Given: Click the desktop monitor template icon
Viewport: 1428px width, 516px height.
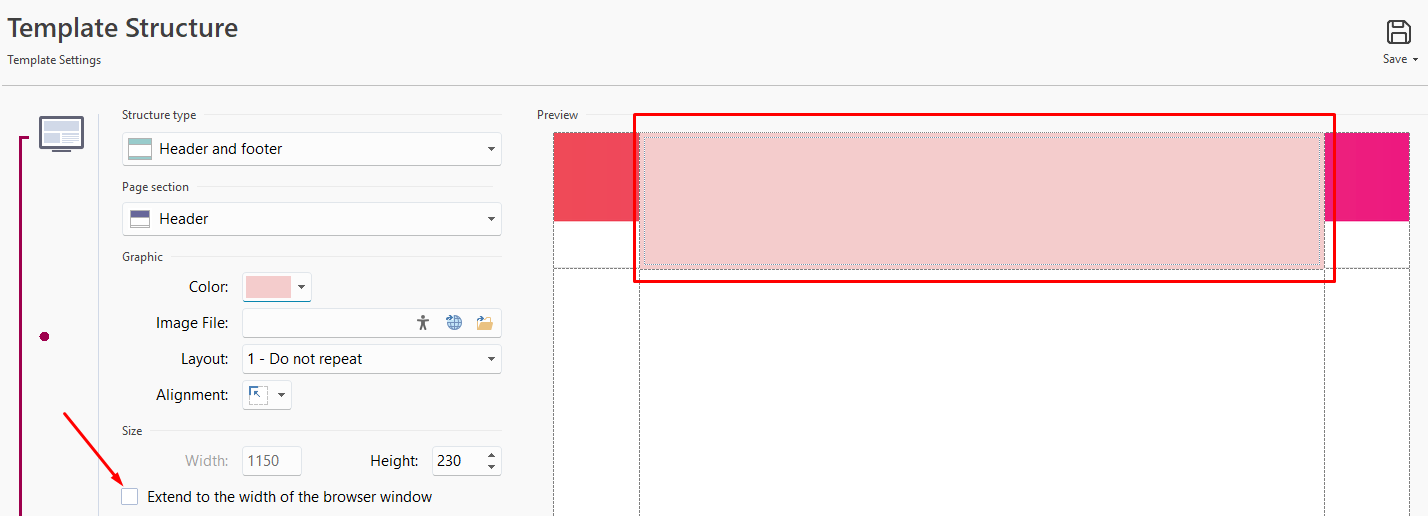Looking at the screenshot, I should [x=61, y=133].
